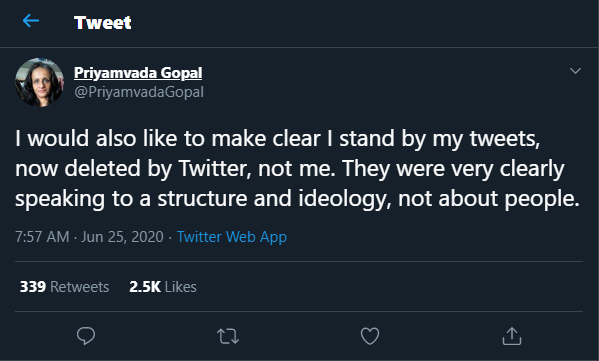Image resolution: width=599 pixels, height=361 pixels.
Task: Click the word Retweets in stats
Action: [x=79, y=287]
